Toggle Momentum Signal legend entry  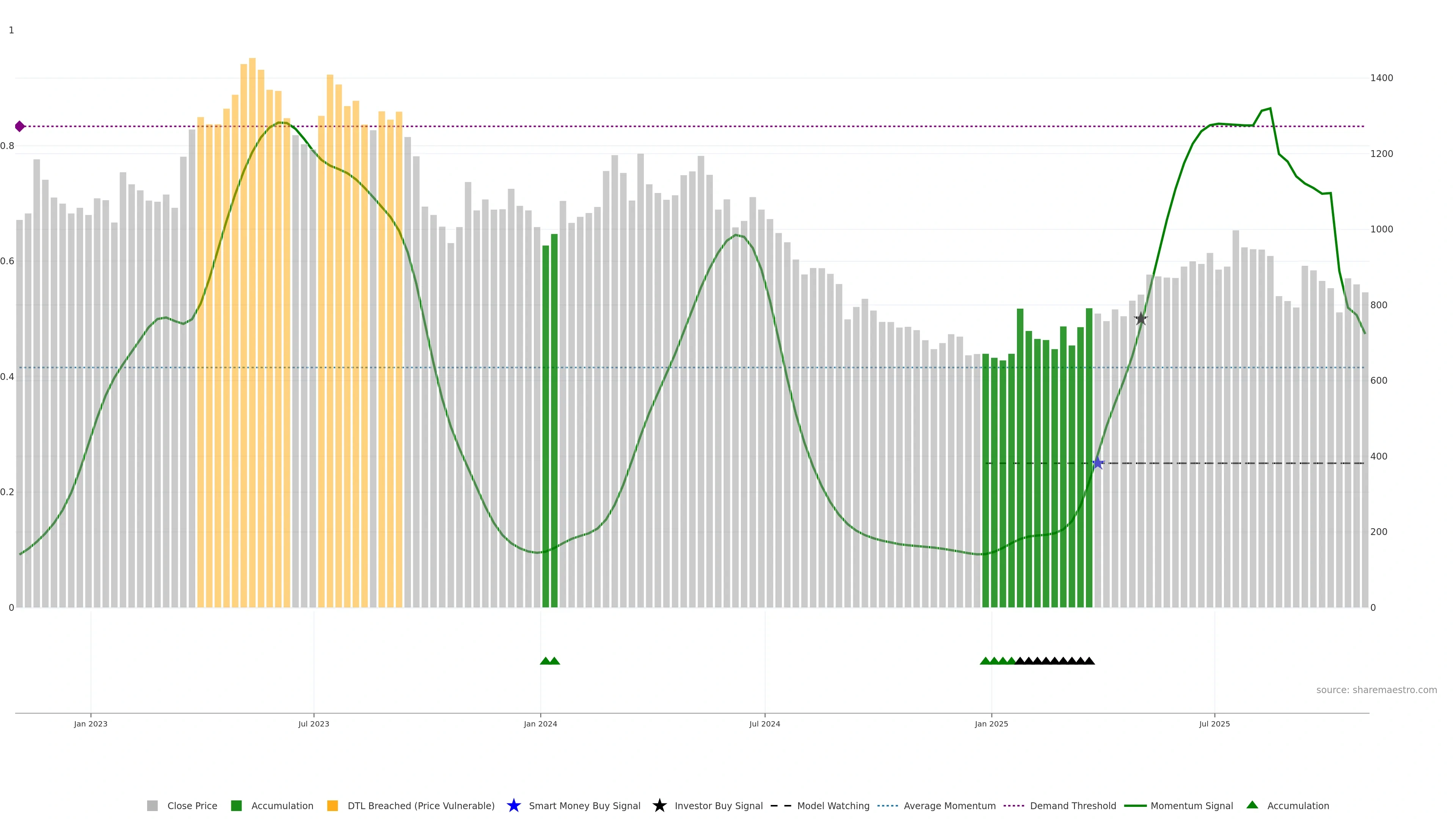[x=1191, y=806]
